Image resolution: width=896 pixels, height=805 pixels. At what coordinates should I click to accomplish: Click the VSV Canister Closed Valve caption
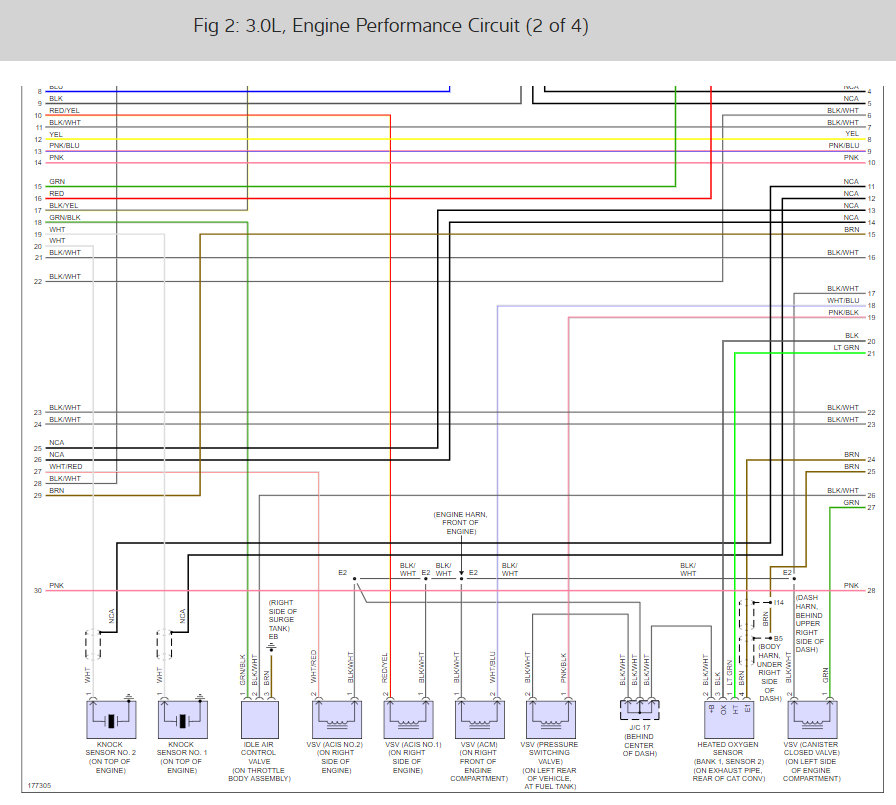(812, 762)
